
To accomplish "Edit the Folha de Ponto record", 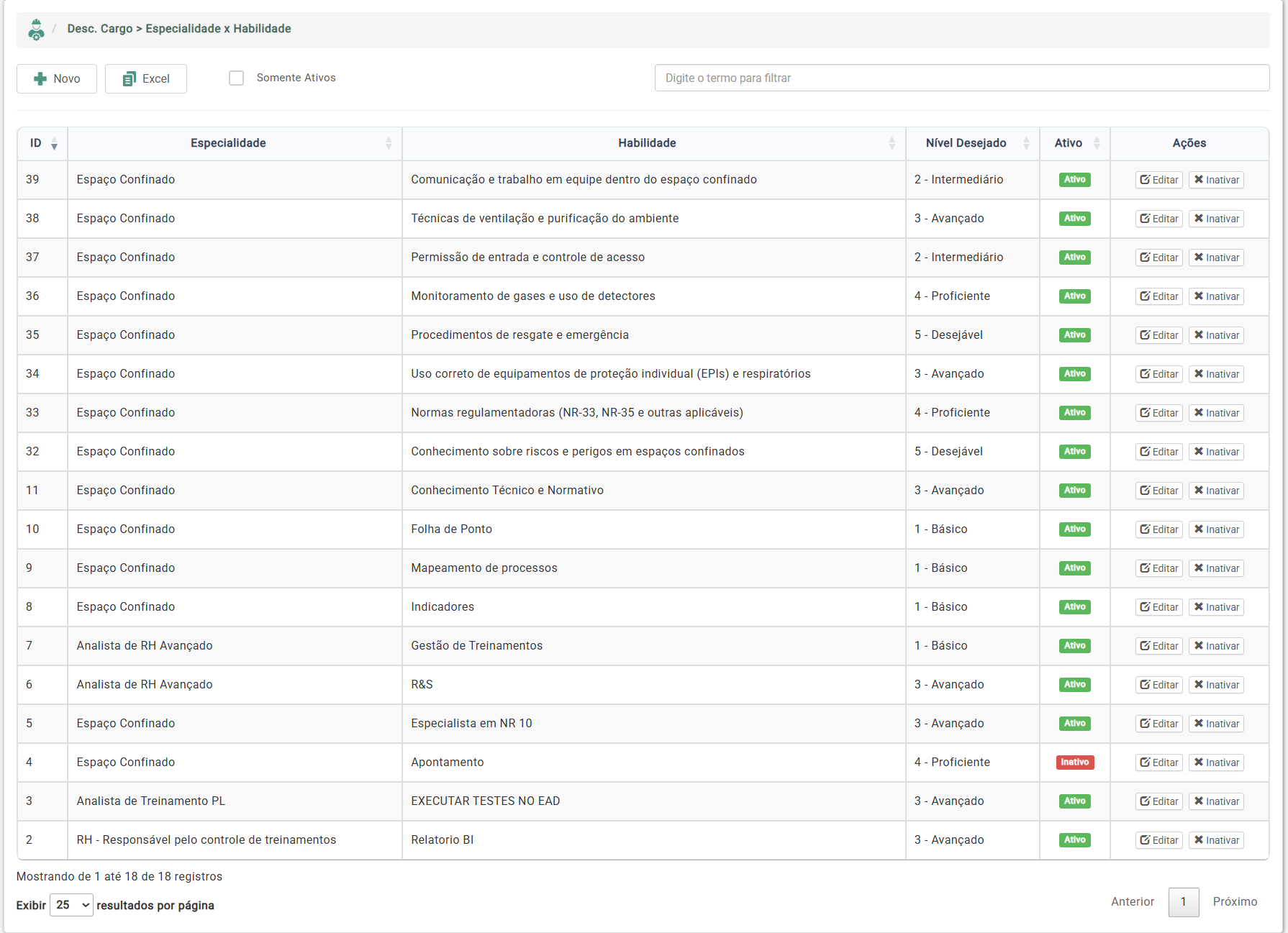I will coord(1158,529).
